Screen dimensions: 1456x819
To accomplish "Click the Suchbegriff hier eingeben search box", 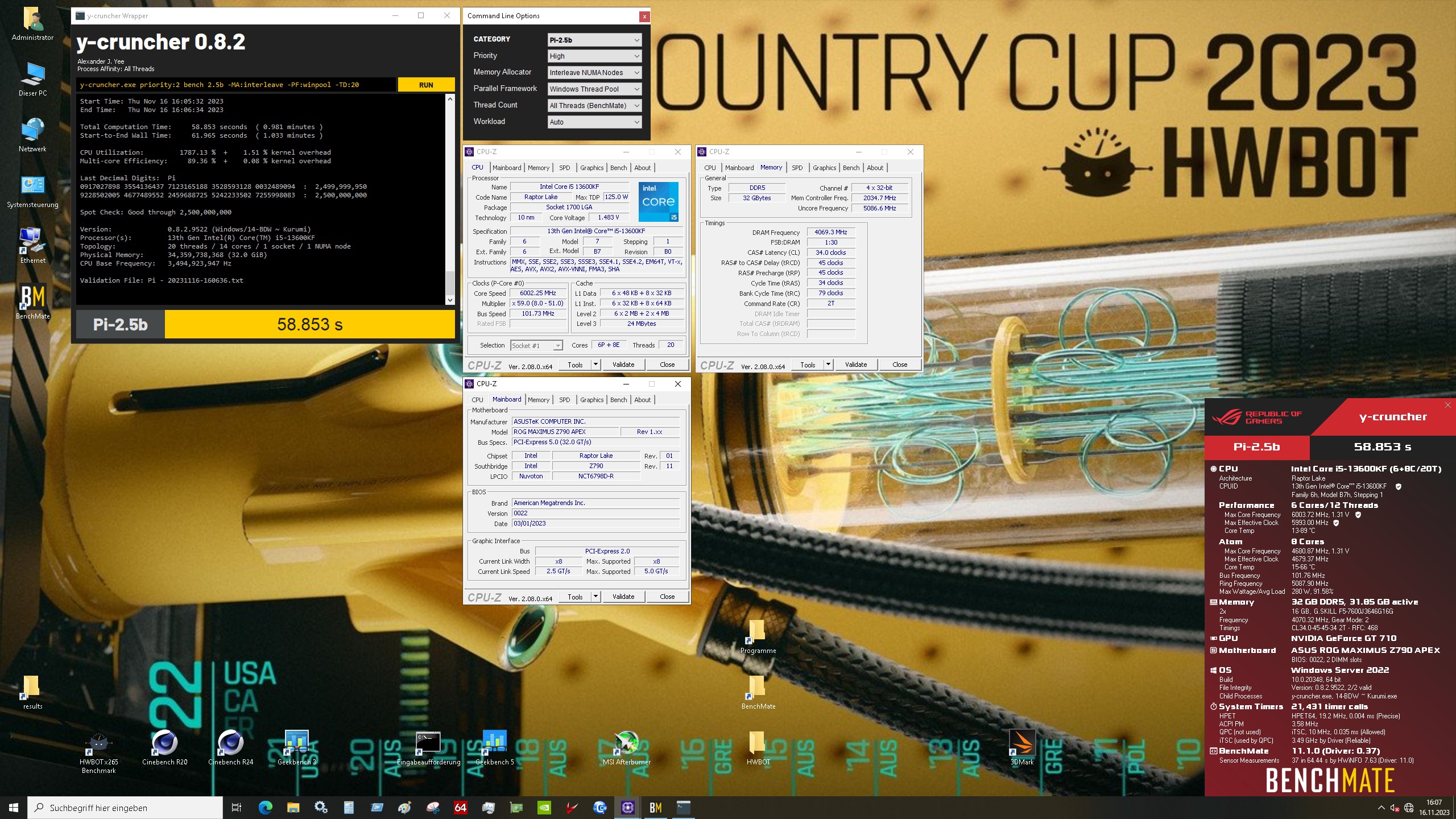I will [x=125, y=808].
